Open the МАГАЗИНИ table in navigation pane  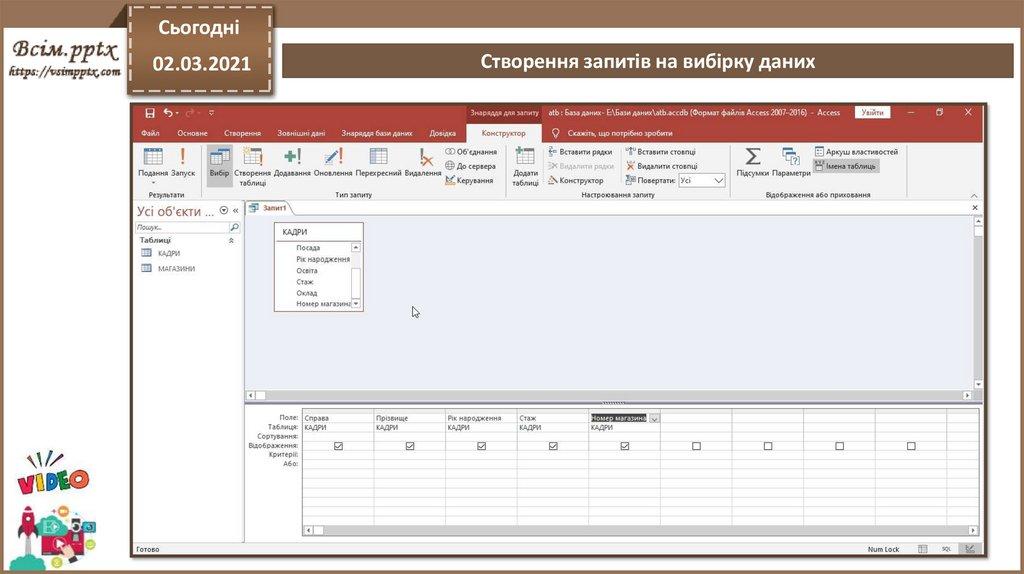click(x=176, y=269)
